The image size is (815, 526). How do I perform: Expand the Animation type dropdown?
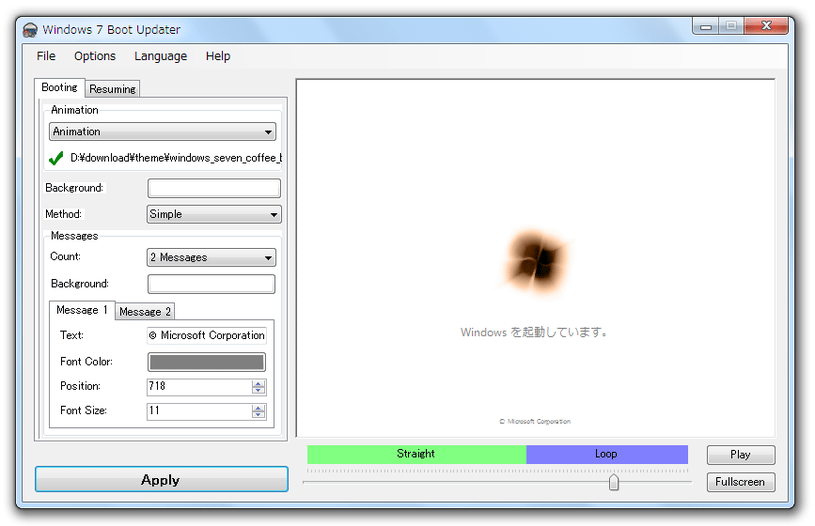coord(162,132)
